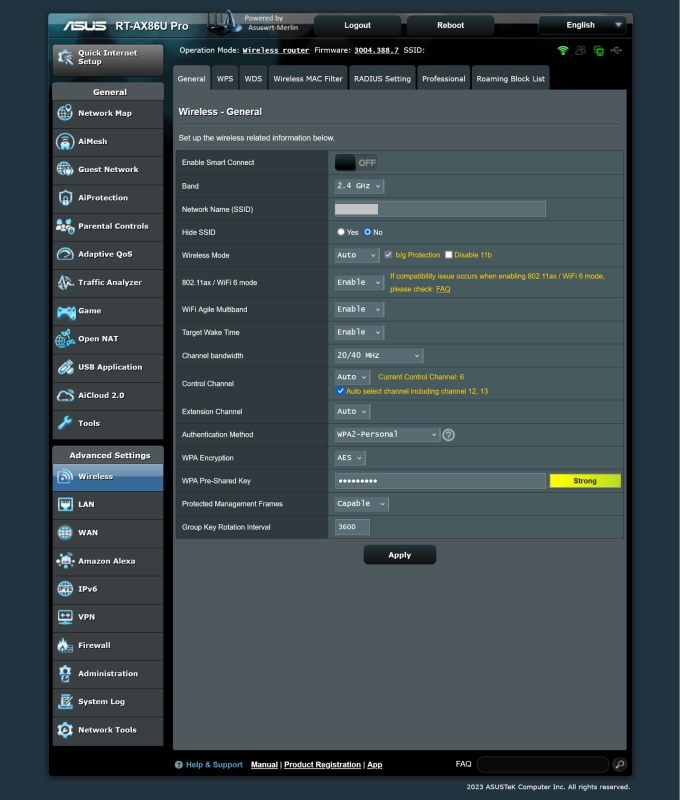Viewport: 680px width, 800px height.
Task: Open Control Channel Auto dropdown
Action: coord(352,377)
